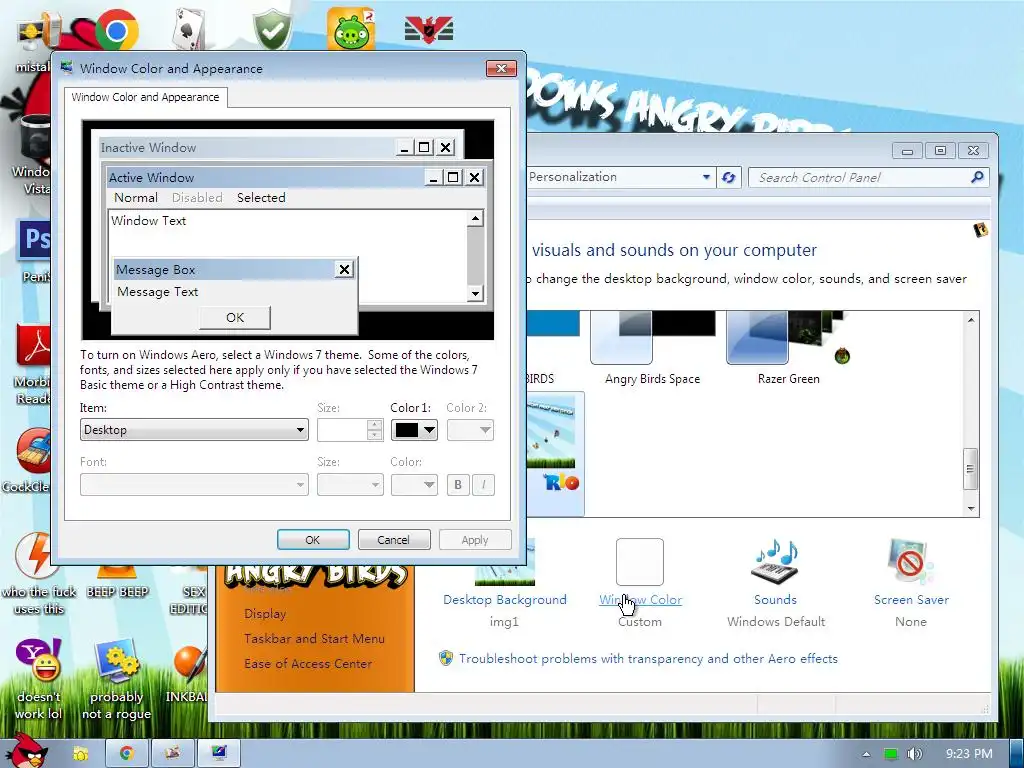Image resolution: width=1024 pixels, height=768 pixels.
Task: Click the search magnifier in Control Panel
Action: tap(977, 177)
